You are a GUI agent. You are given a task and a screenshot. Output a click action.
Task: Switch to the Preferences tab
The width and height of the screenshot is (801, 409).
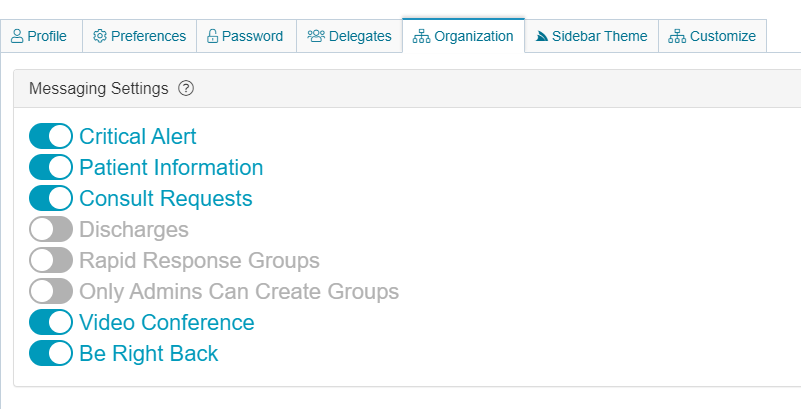[140, 36]
